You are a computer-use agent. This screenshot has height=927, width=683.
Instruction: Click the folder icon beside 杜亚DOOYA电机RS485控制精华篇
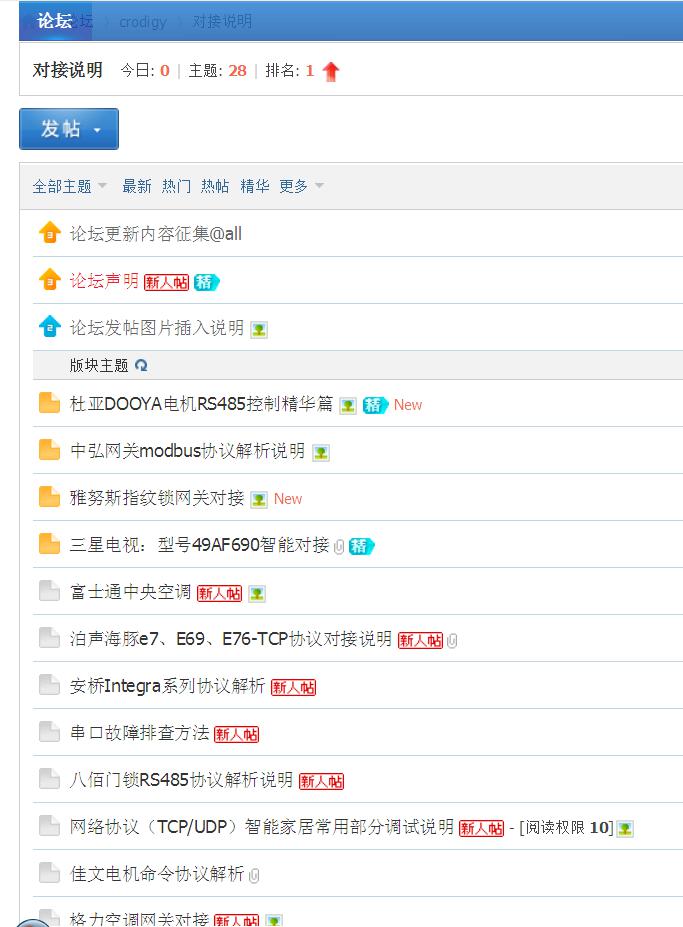tap(49, 404)
